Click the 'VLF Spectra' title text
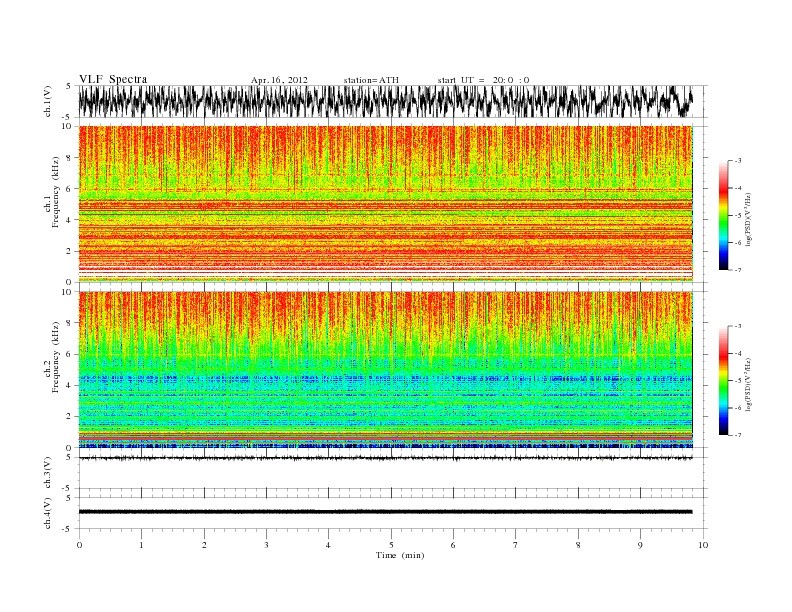 click(113, 79)
